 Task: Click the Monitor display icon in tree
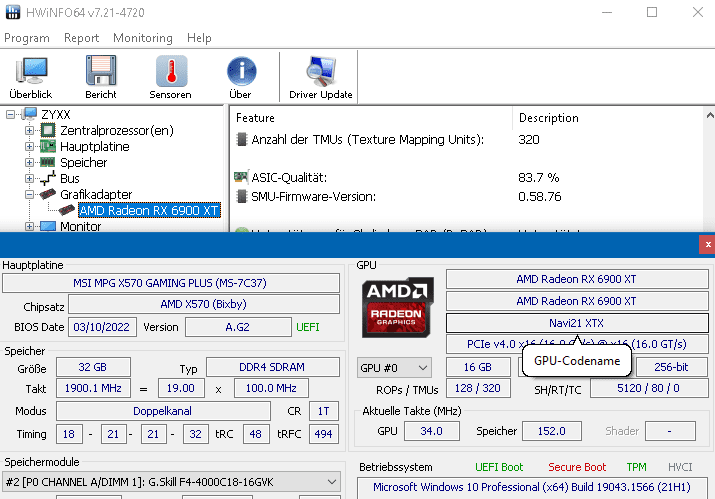[47, 226]
